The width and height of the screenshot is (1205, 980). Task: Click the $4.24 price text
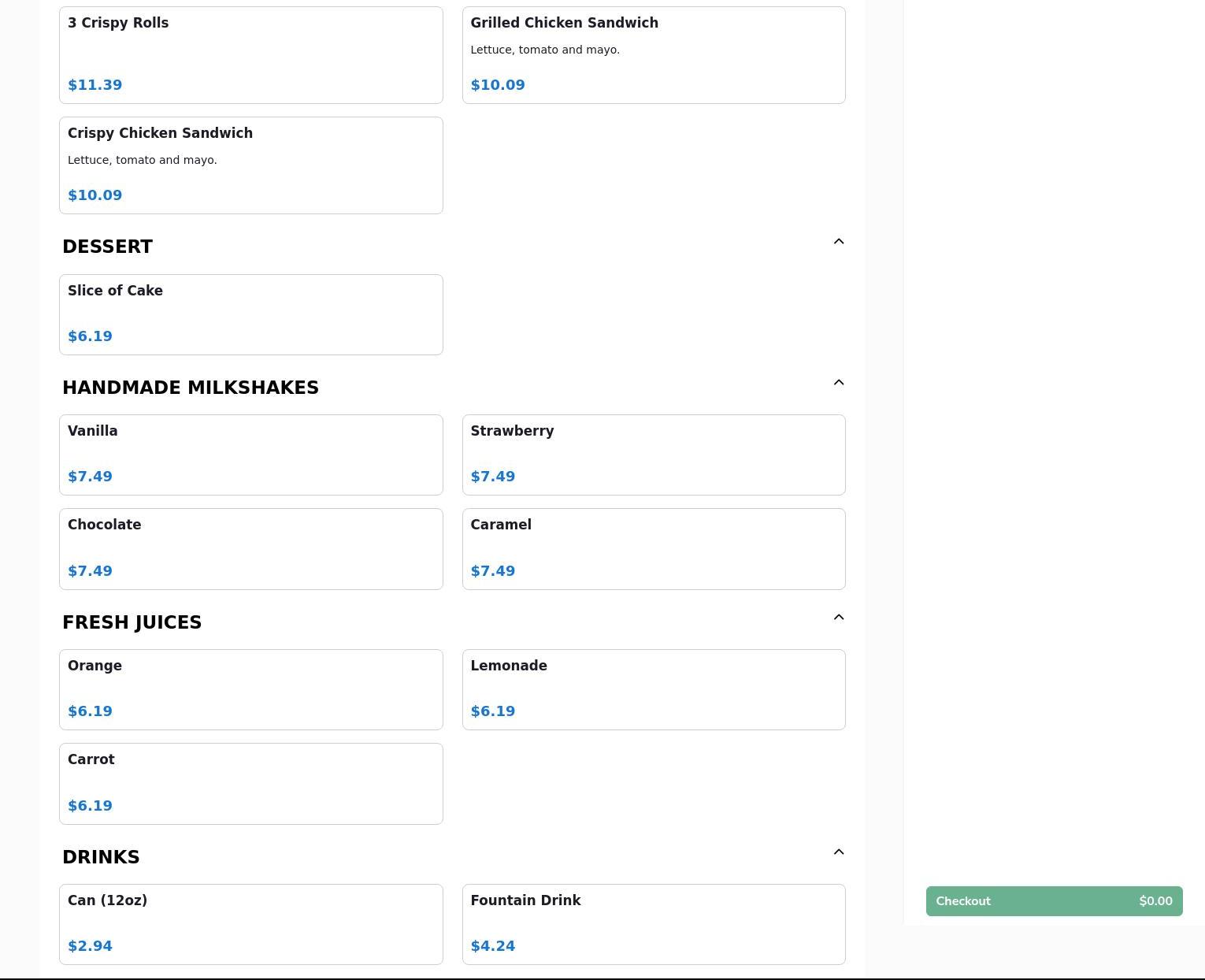[x=493, y=946]
